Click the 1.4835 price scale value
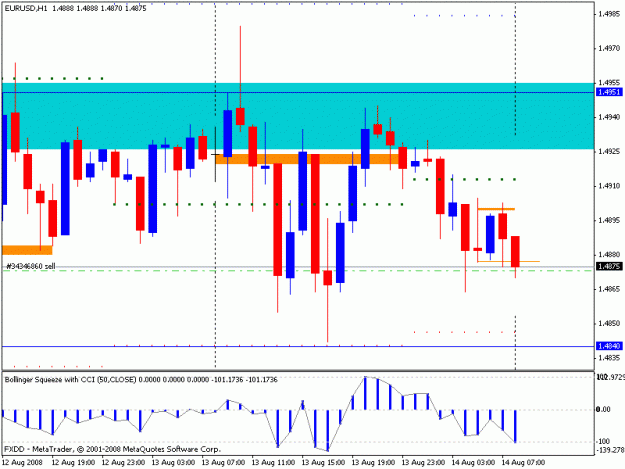 [x=609, y=358]
